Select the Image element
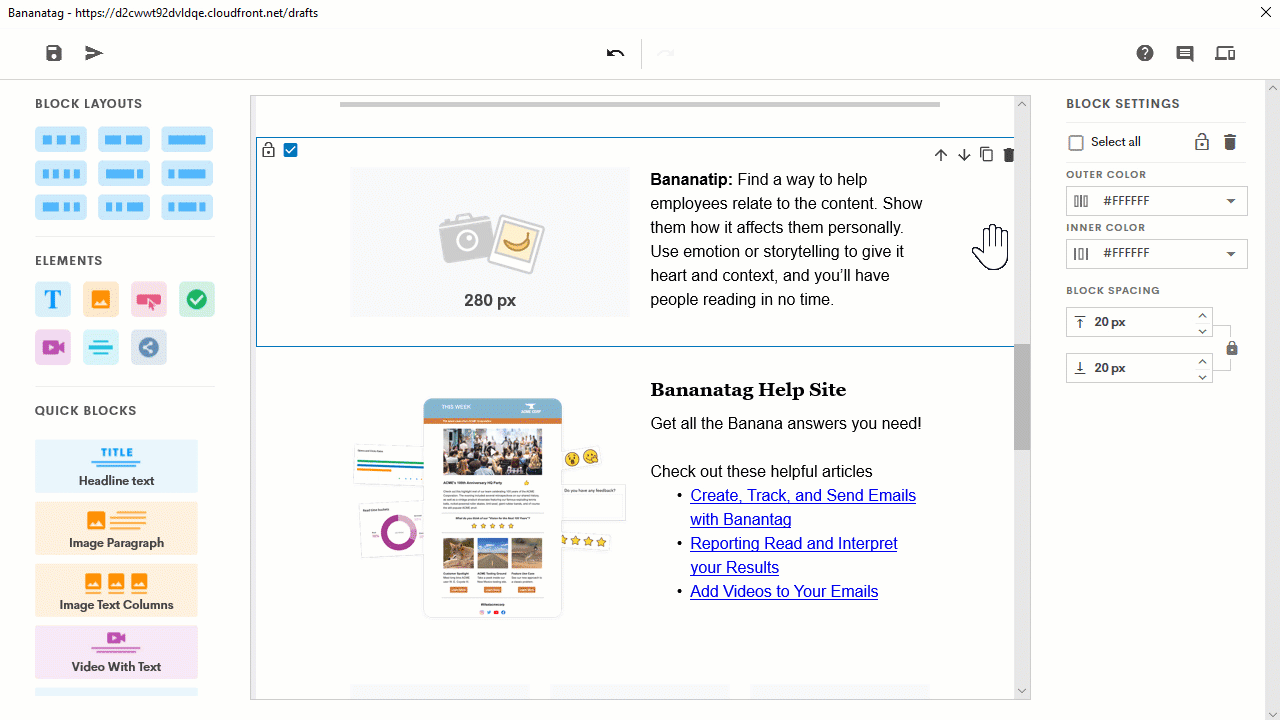1280x720 pixels. 101,299
